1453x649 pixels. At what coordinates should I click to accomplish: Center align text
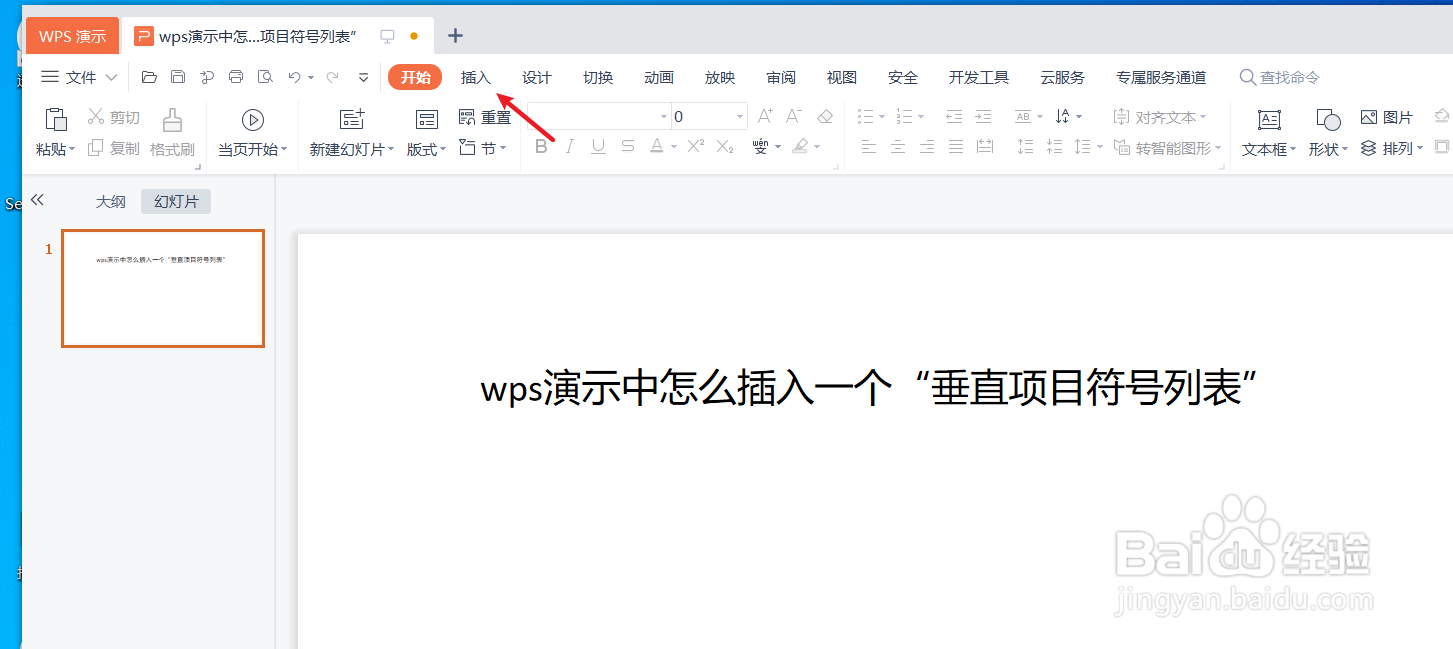click(898, 147)
